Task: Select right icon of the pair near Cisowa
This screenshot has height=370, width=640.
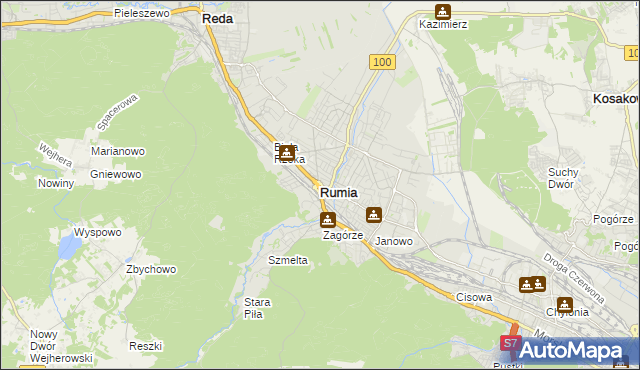Action: point(539,284)
